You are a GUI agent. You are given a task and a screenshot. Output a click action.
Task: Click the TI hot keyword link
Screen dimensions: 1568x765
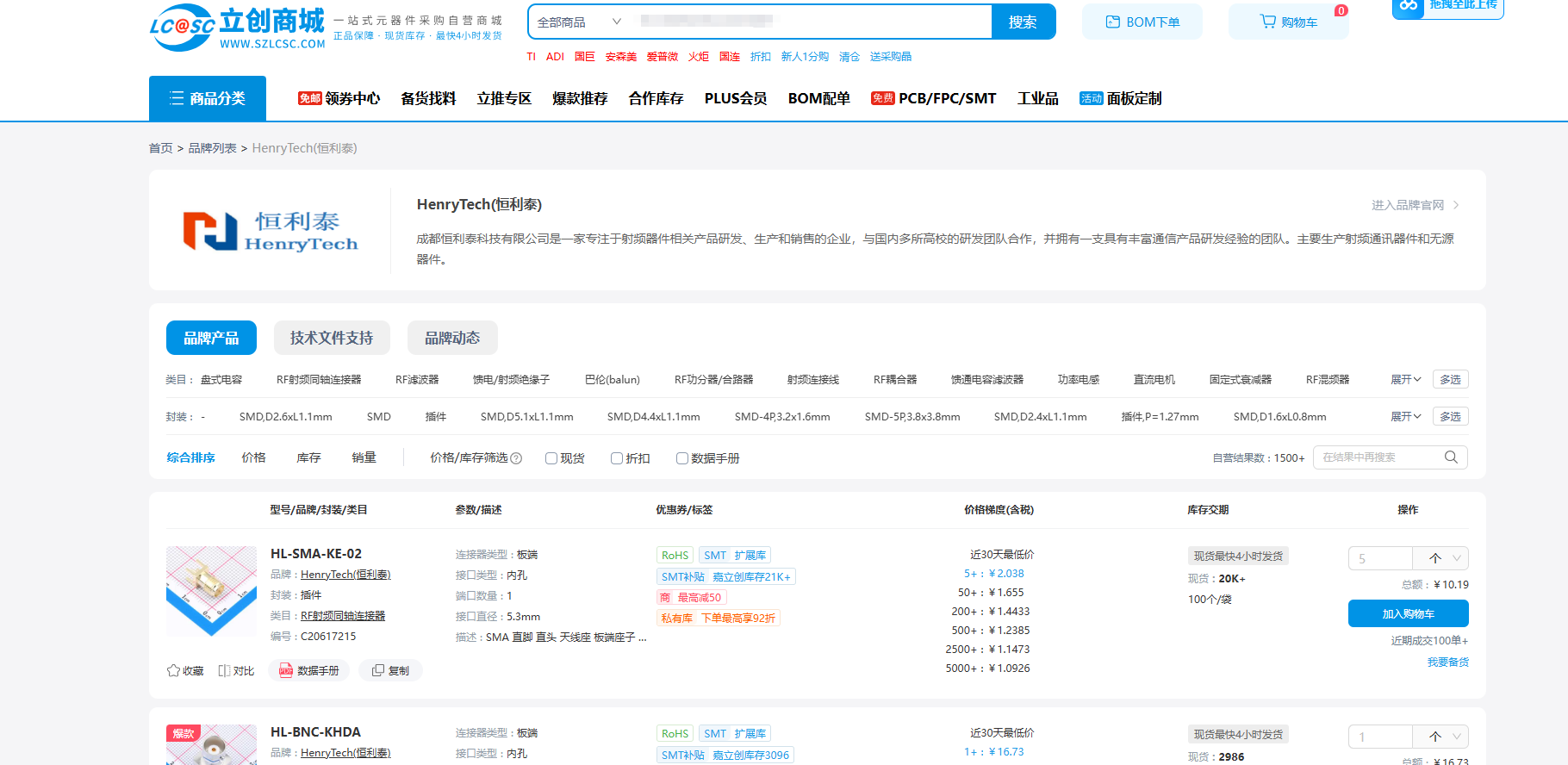(532, 57)
